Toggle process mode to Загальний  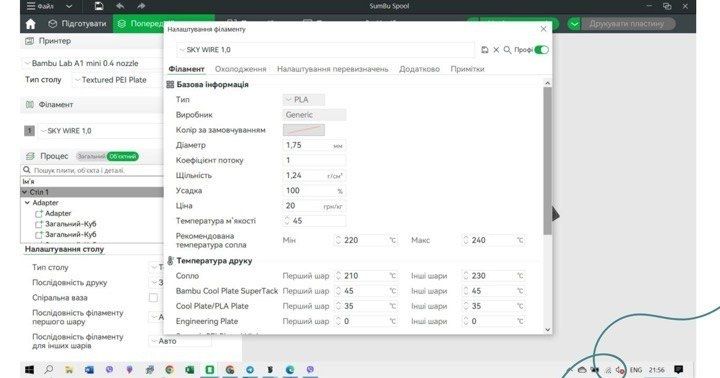coord(91,156)
